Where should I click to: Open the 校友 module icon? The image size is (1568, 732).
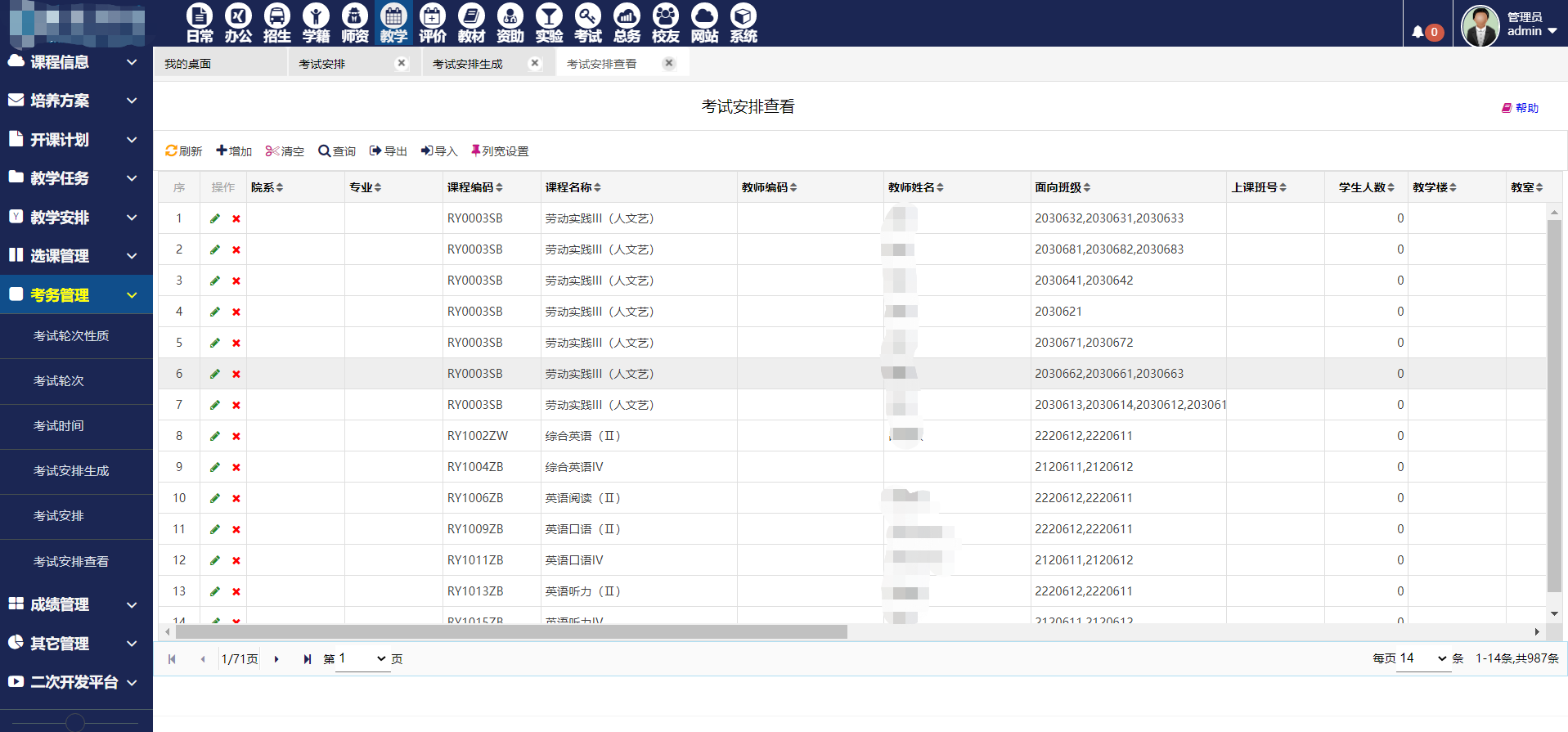[666, 23]
